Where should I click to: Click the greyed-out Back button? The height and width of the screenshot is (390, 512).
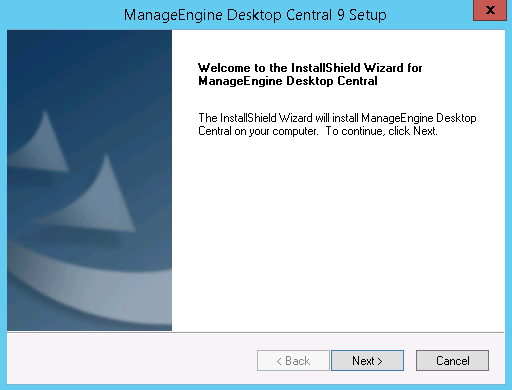(293, 360)
